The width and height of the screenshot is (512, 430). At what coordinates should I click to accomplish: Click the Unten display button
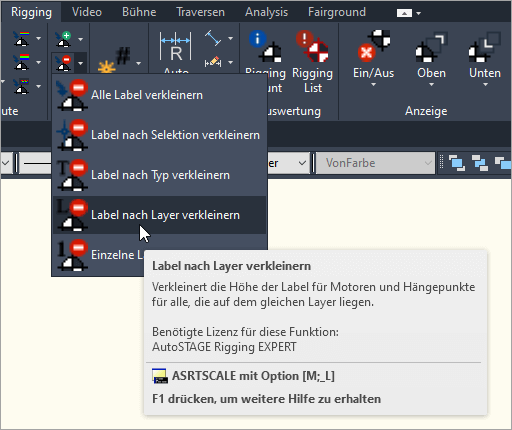point(484,58)
